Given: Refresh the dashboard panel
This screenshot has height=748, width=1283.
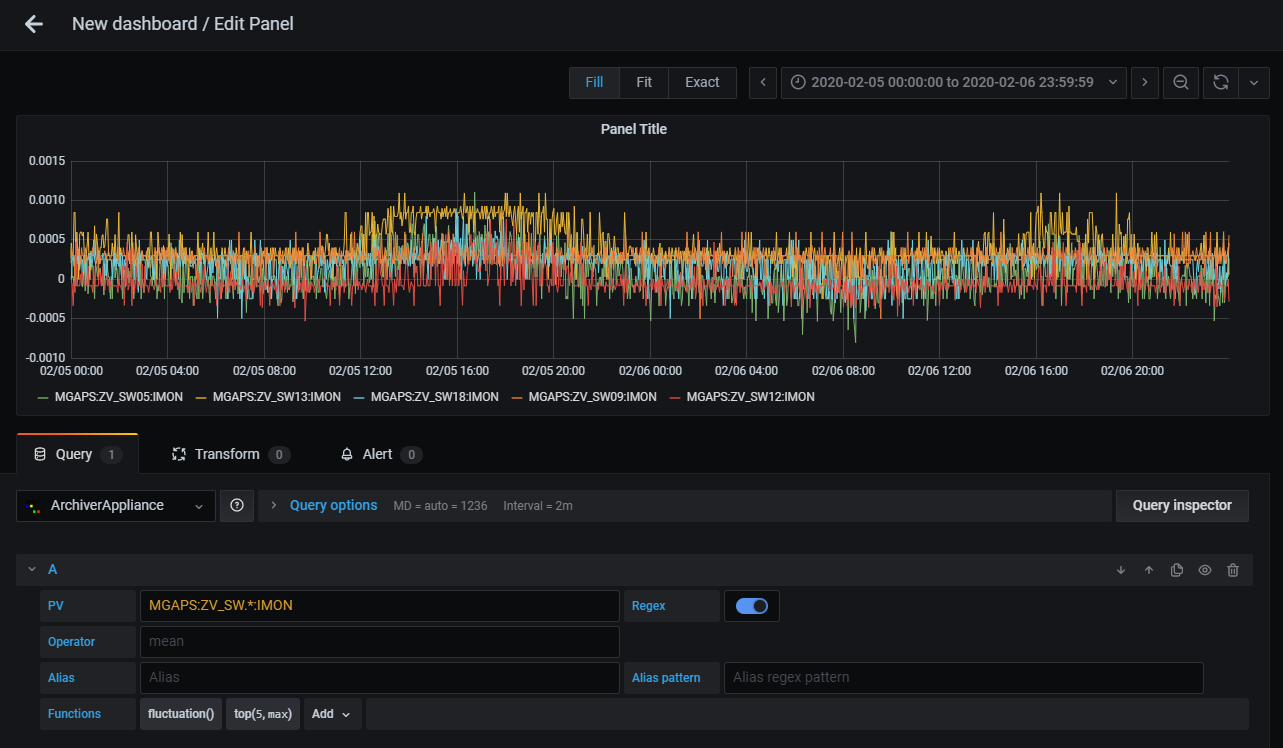Looking at the screenshot, I should (1220, 82).
